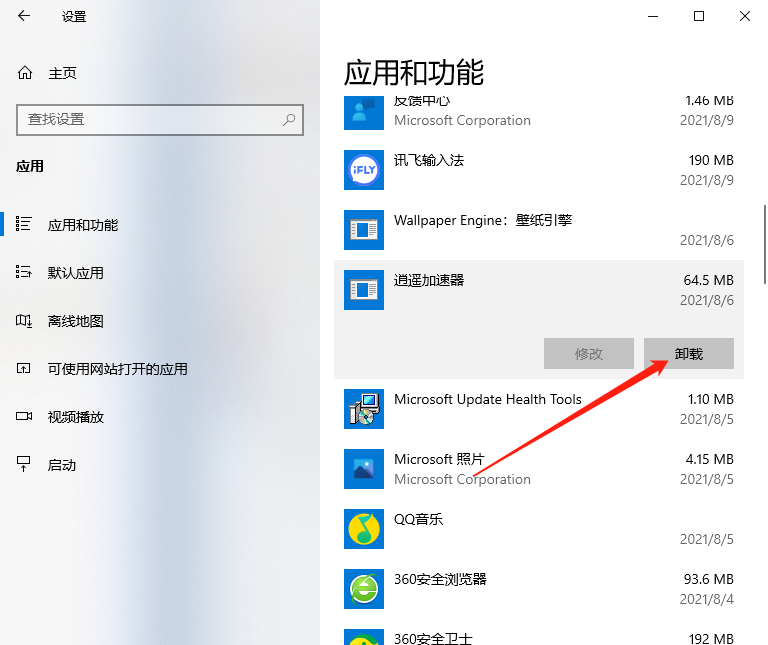Go back with the arrow icon
This screenshot has height=645, width=768.
point(24,16)
